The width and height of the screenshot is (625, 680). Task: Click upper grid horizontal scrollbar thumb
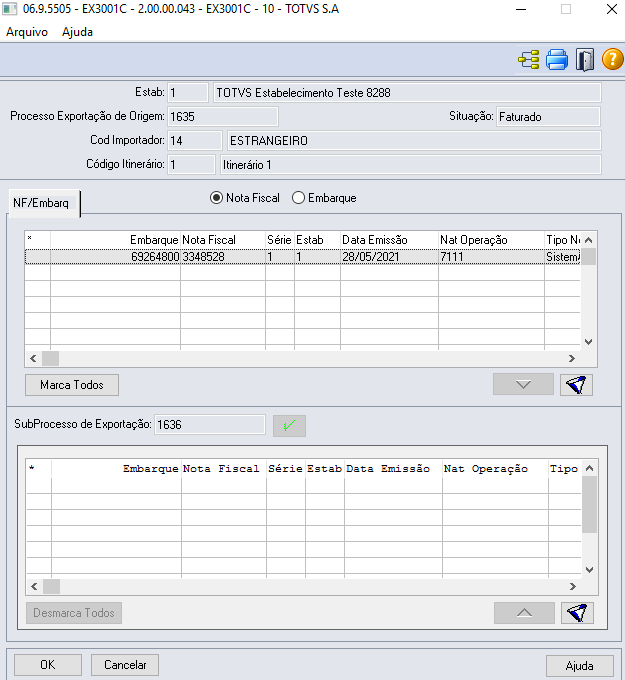pyautogui.click(x=50, y=359)
